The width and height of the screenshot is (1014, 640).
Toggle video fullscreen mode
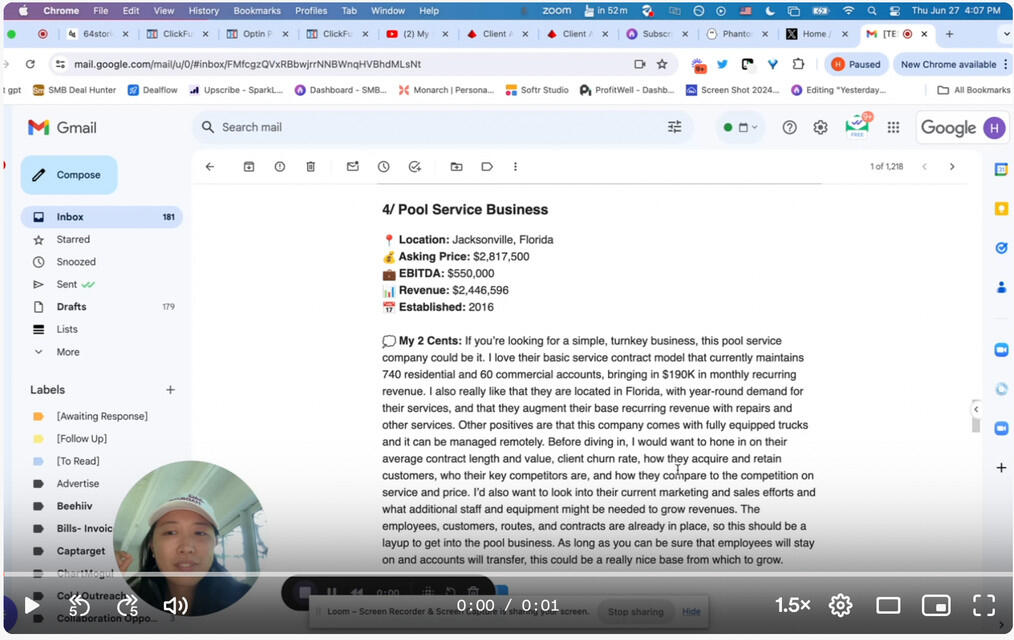pos(984,605)
